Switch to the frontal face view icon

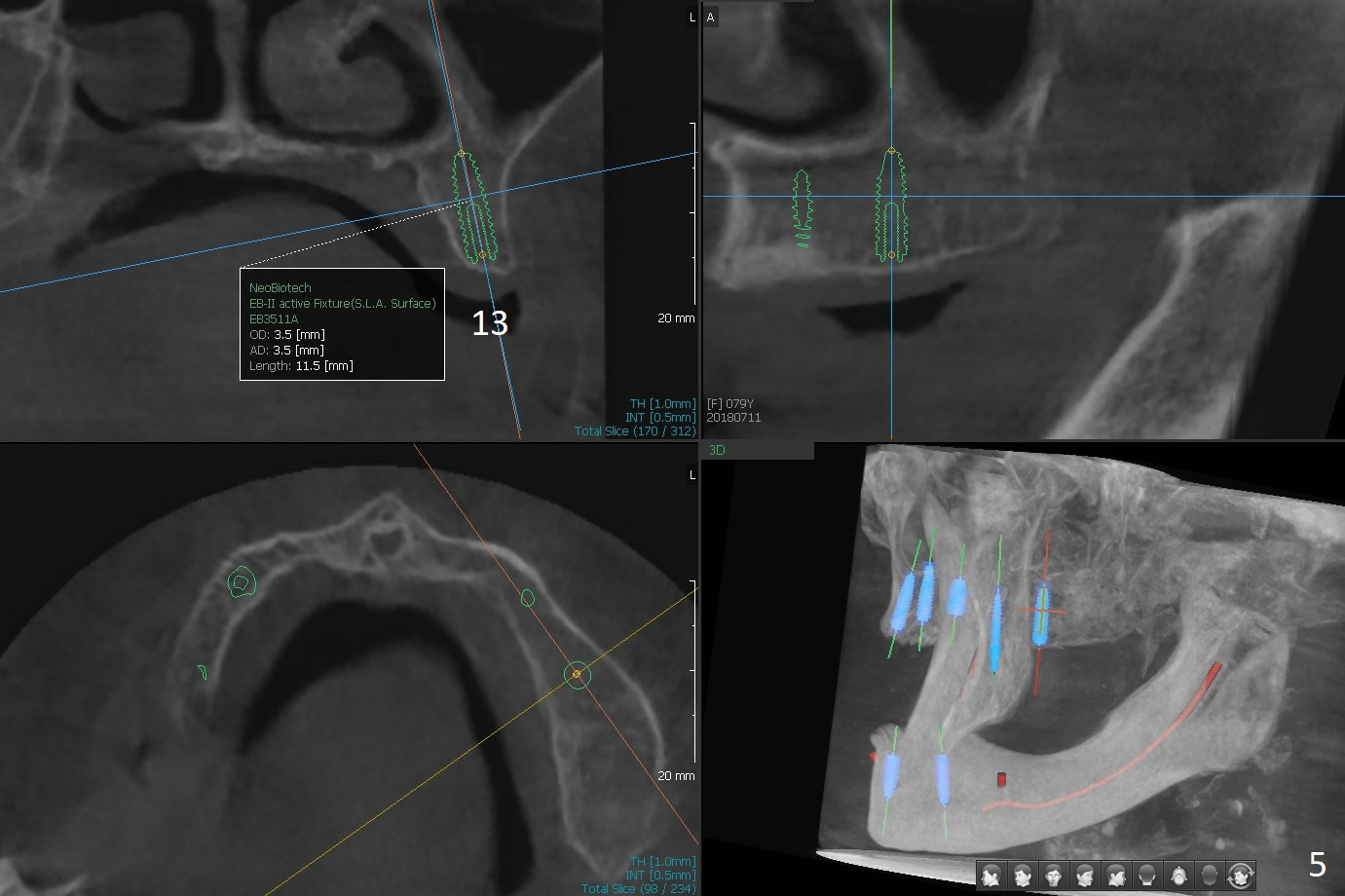point(1054,875)
